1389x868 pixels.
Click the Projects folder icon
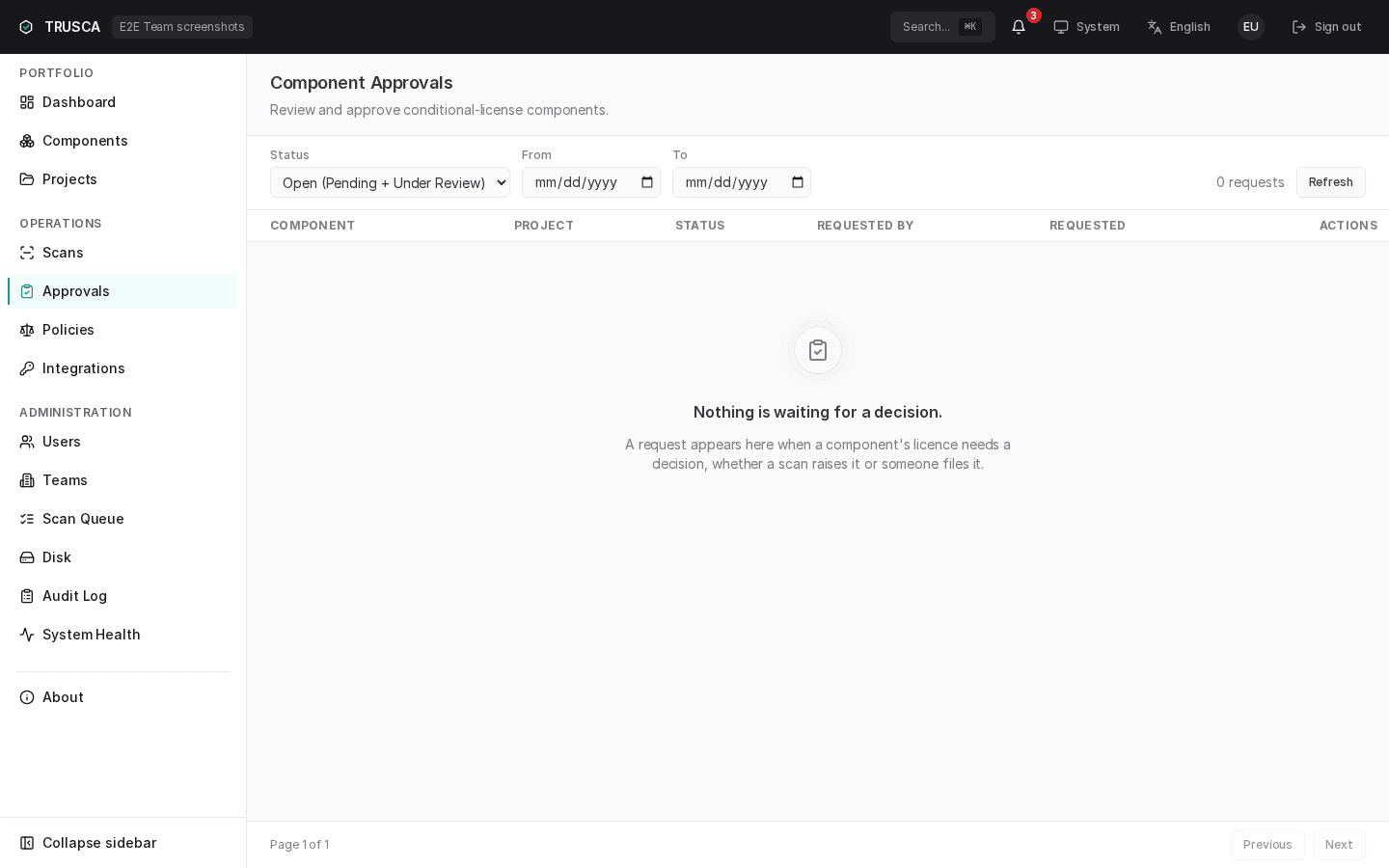[27, 179]
